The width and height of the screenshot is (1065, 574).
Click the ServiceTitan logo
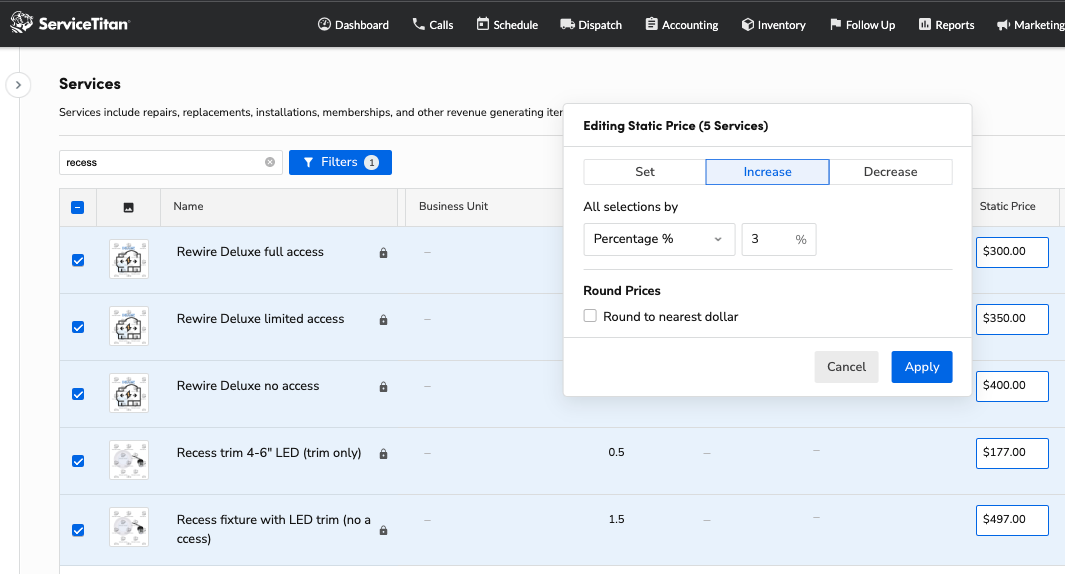coord(69,23)
